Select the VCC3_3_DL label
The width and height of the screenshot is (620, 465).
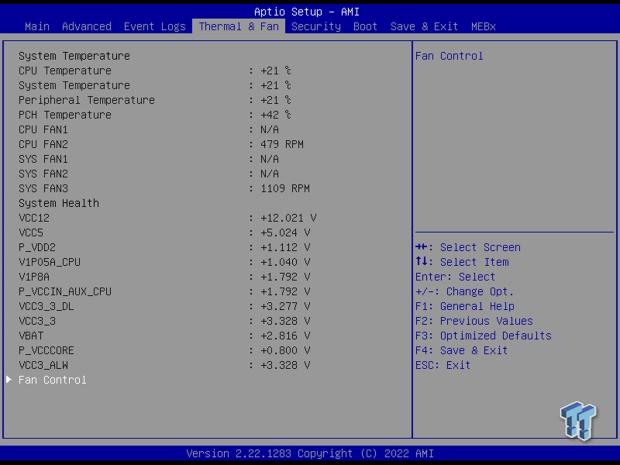(x=46, y=306)
